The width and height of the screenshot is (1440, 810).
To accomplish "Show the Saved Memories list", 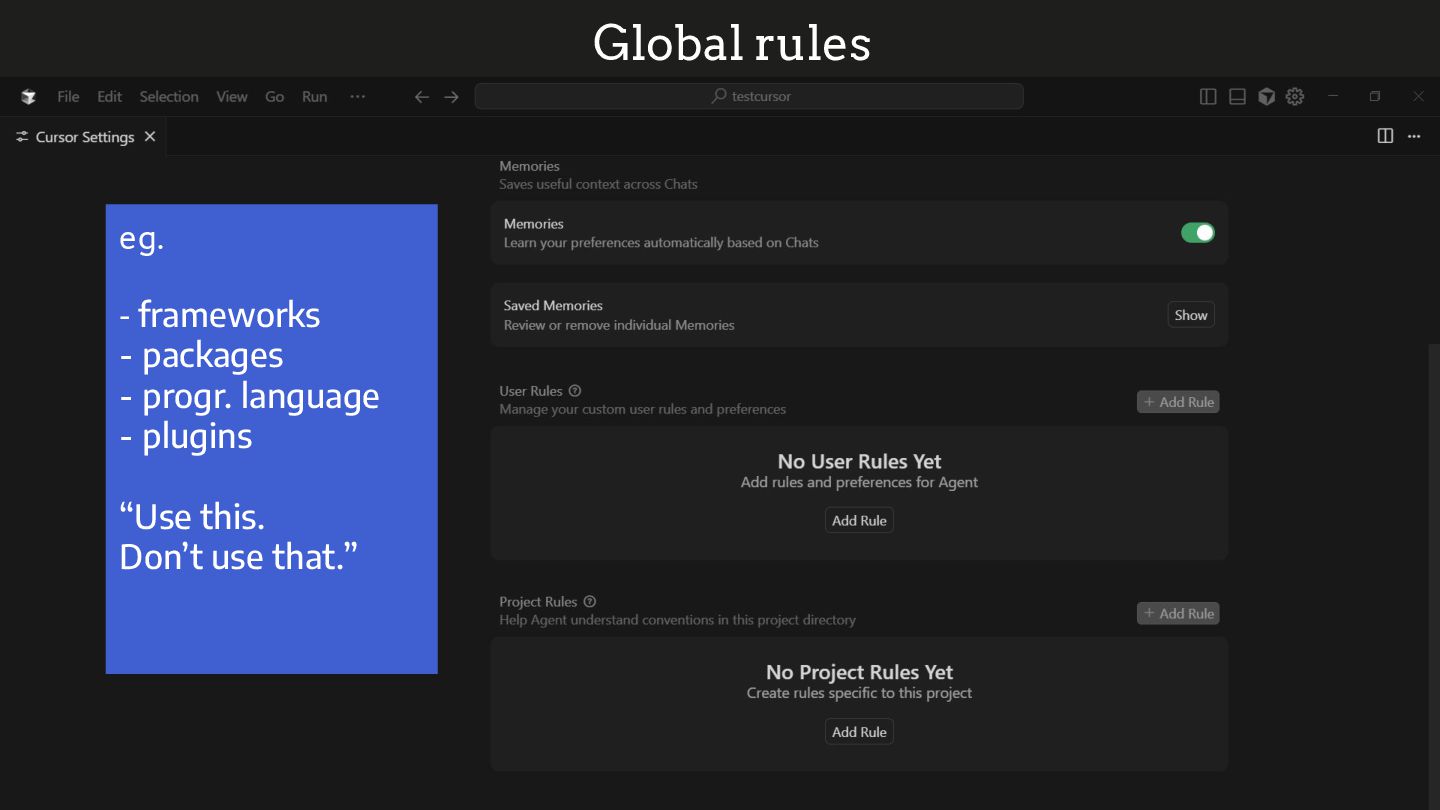I will [1190, 315].
